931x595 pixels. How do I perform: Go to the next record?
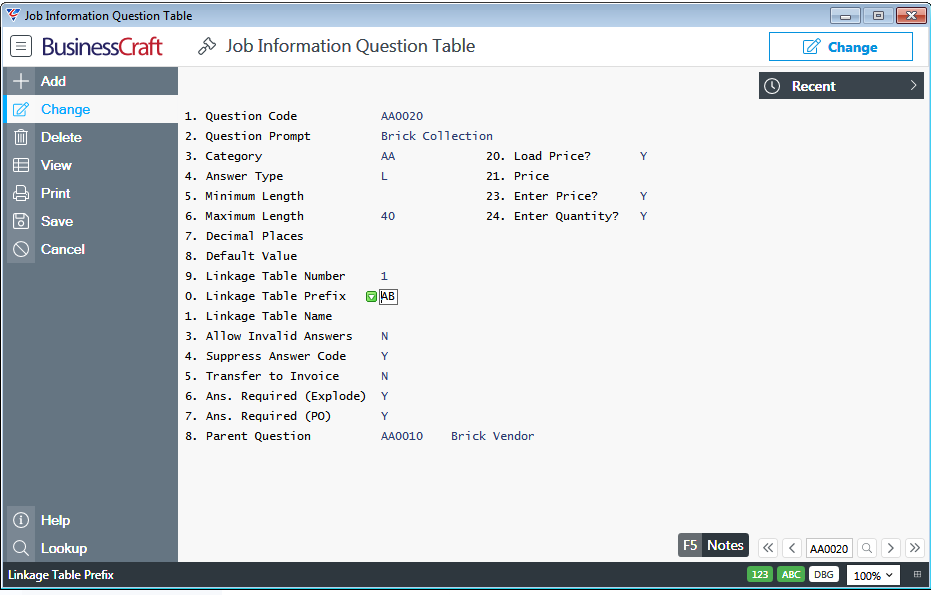pyautogui.click(x=891, y=547)
